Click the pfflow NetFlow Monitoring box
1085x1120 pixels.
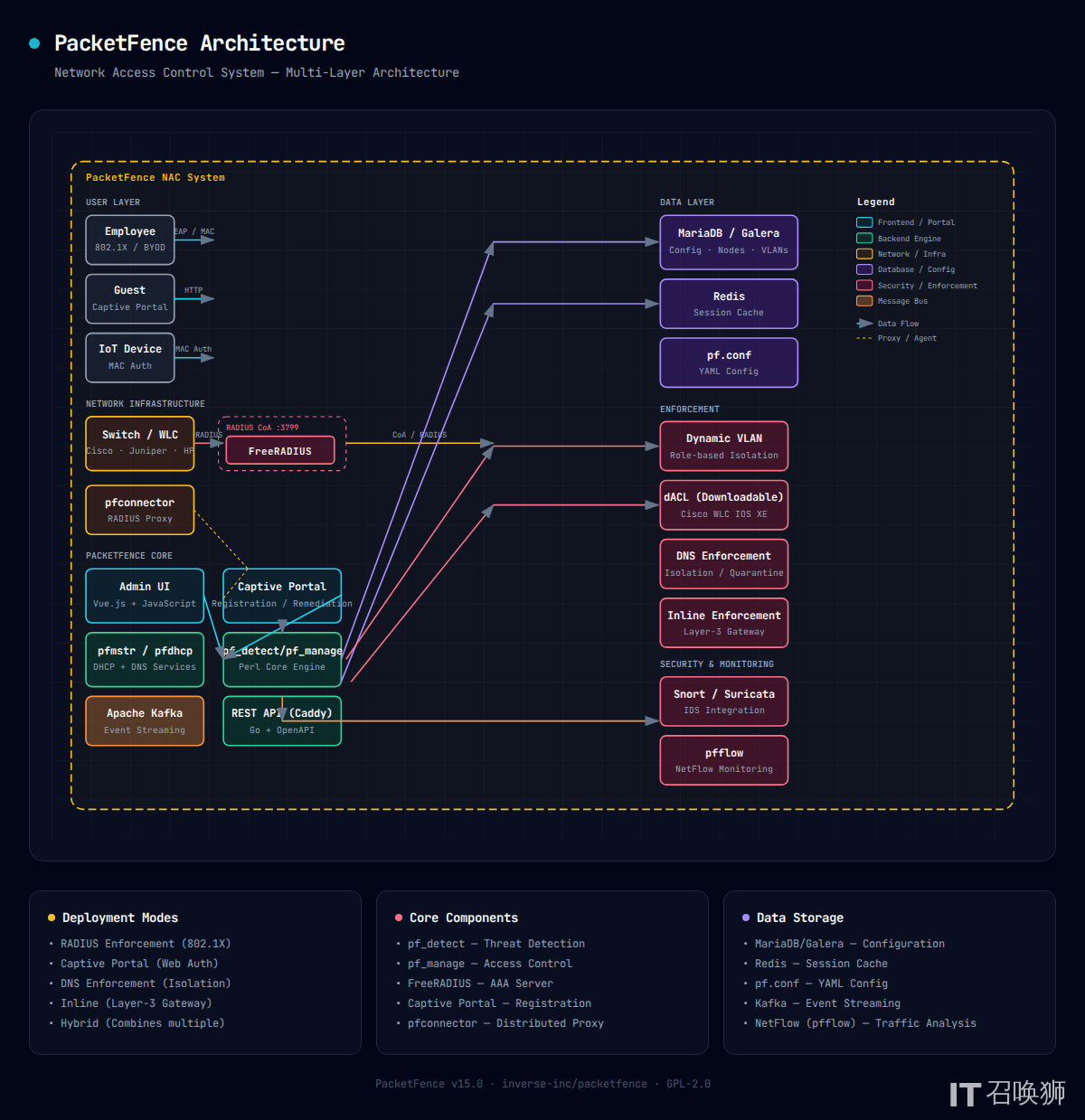724,760
